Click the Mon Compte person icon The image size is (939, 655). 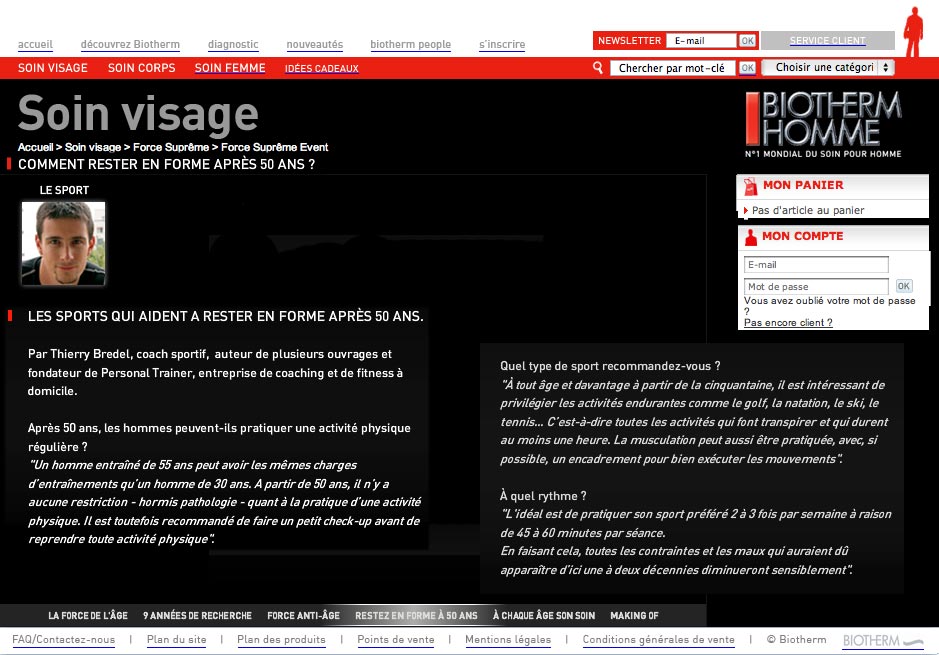tap(750, 237)
